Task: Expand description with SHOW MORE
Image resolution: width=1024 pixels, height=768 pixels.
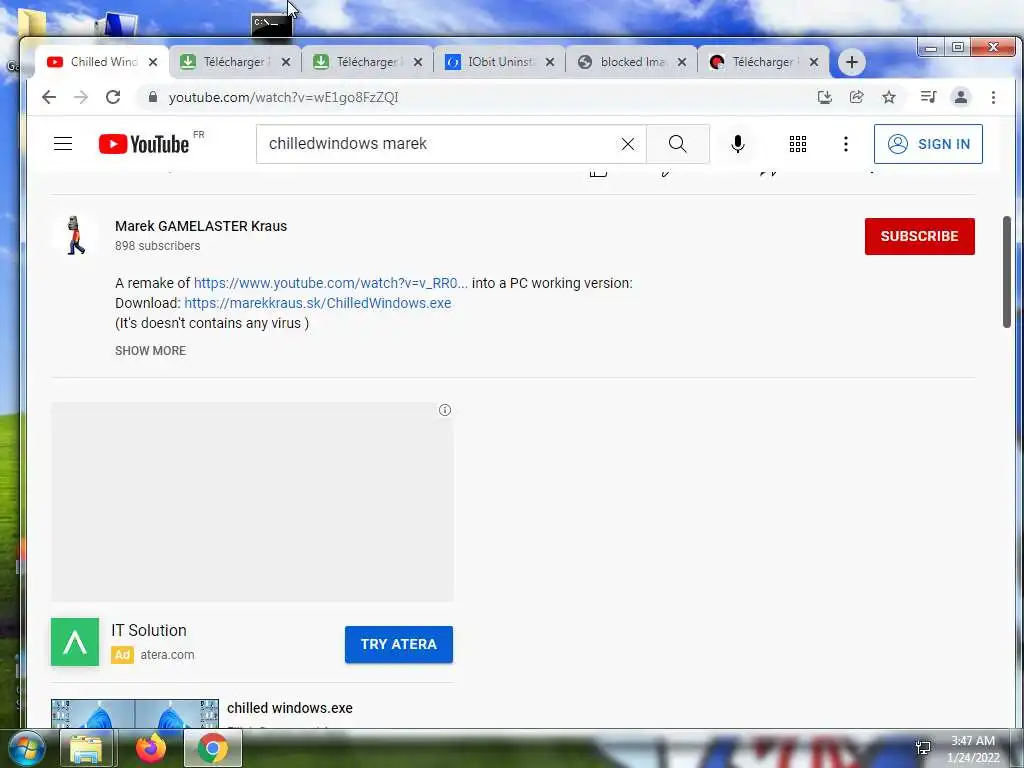Action: pos(150,351)
